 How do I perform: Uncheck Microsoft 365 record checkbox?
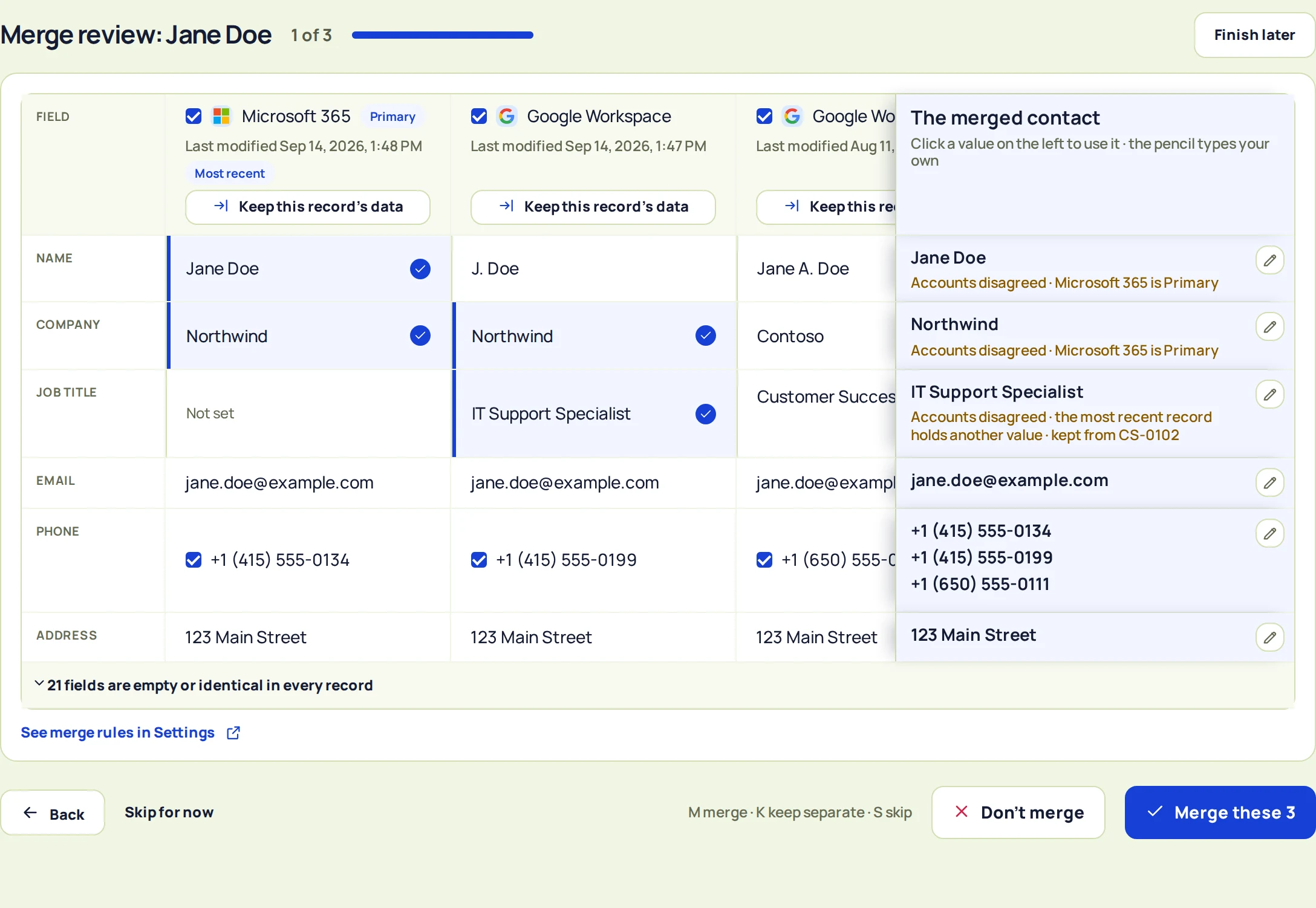tap(194, 116)
